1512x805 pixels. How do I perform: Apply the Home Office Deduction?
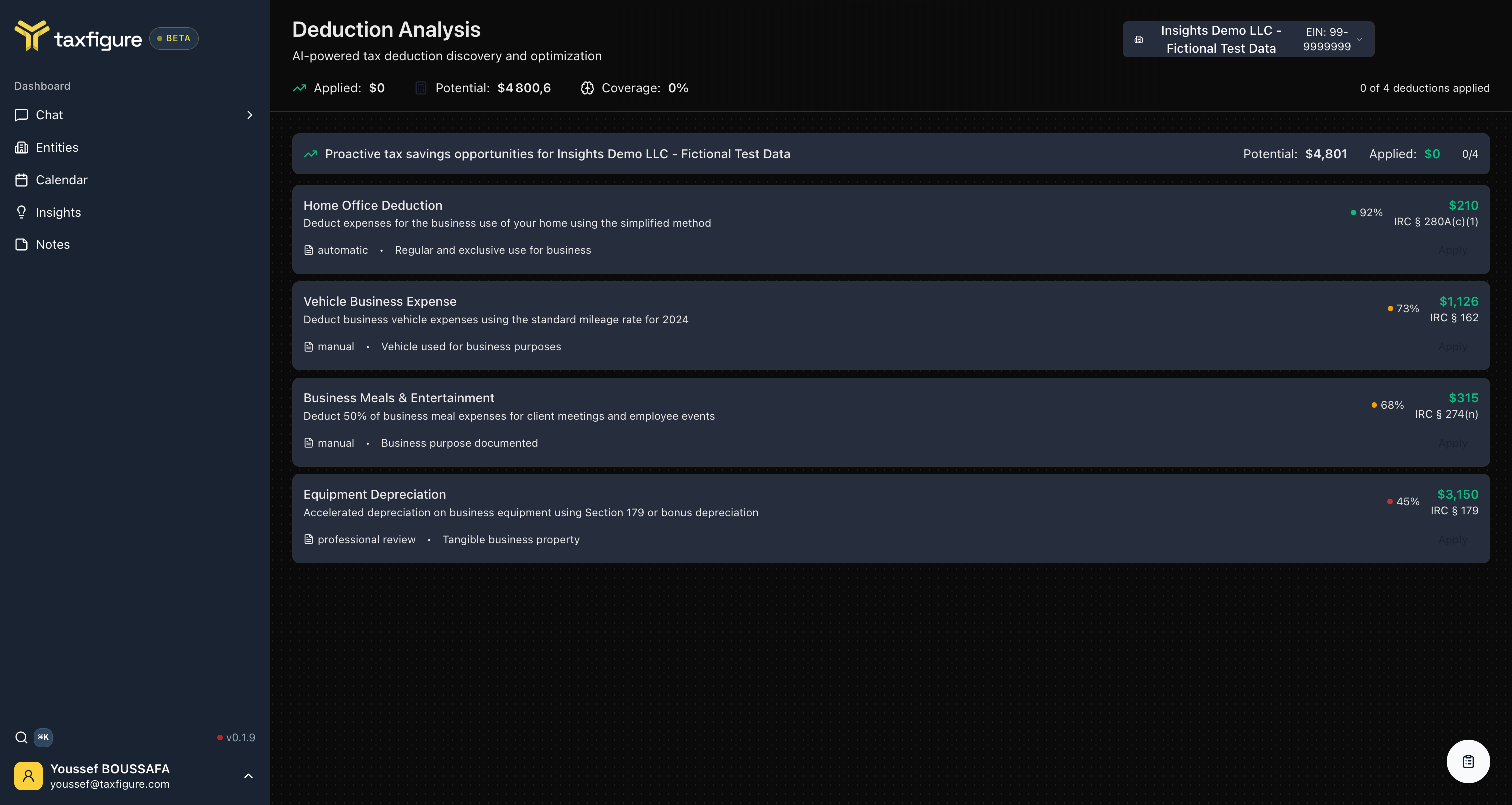[1452, 250]
